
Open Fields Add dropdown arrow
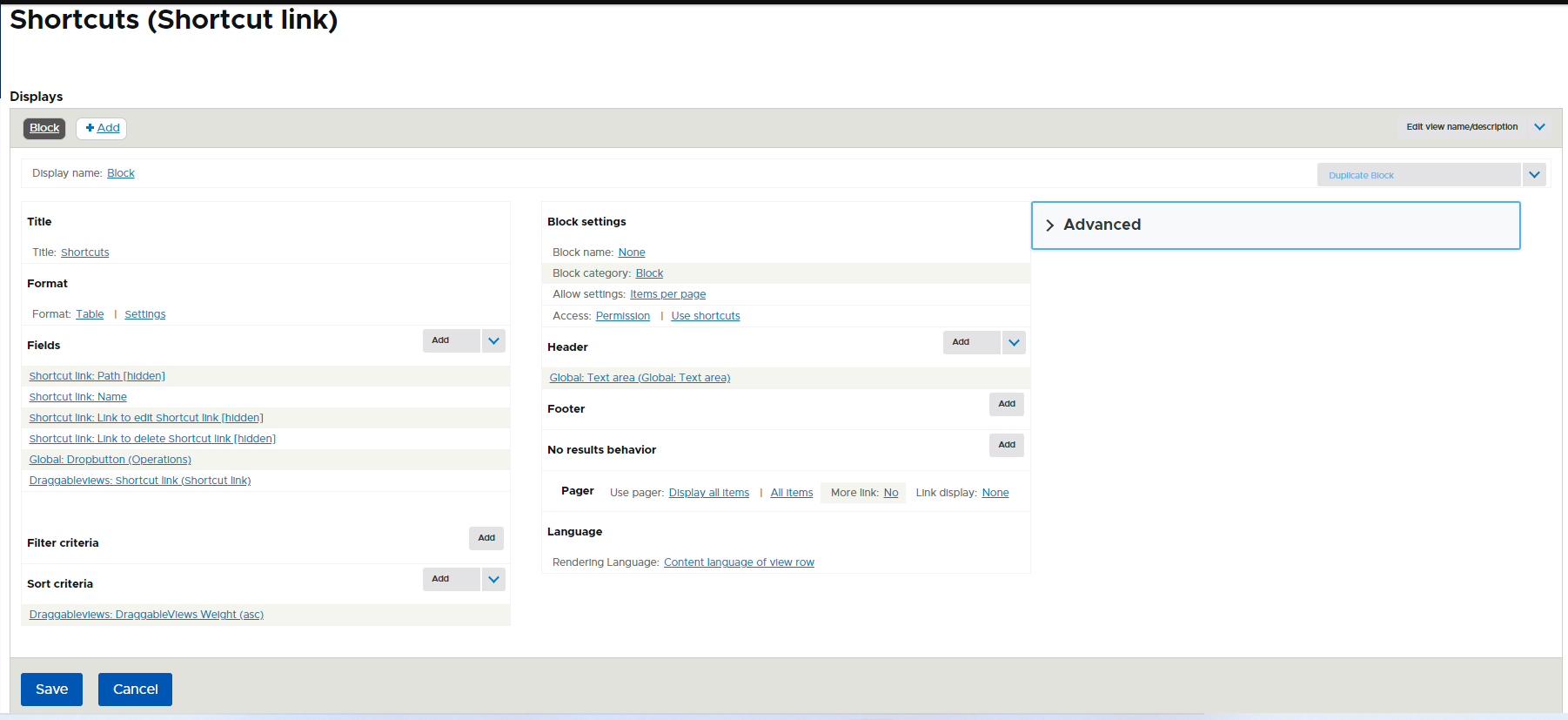(x=493, y=340)
